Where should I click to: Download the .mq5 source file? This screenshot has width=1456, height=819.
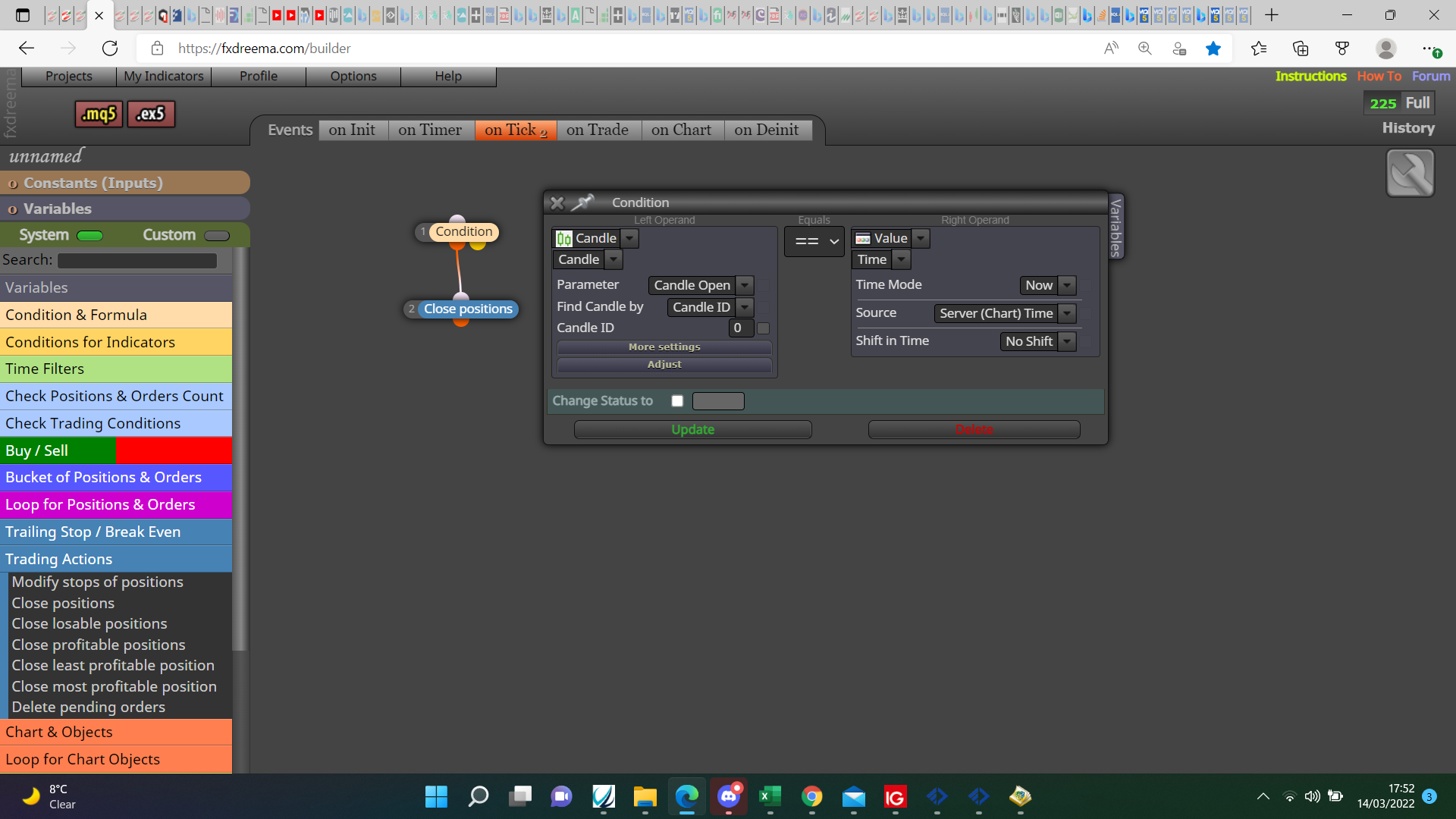click(x=99, y=114)
